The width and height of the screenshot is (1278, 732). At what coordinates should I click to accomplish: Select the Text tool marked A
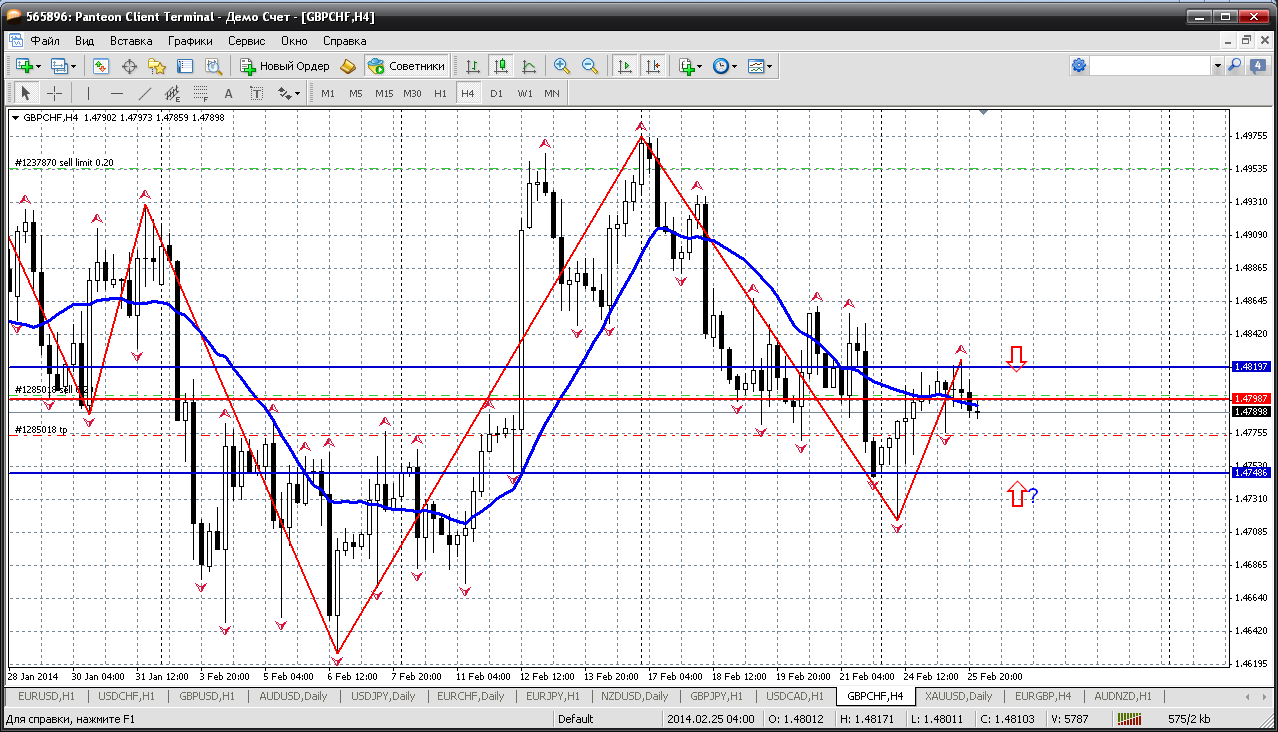pyautogui.click(x=228, y=93)
